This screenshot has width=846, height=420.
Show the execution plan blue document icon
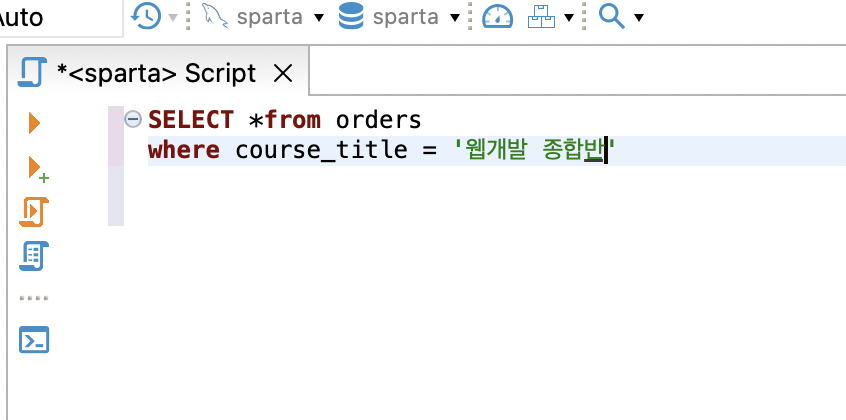coord(34,256)
